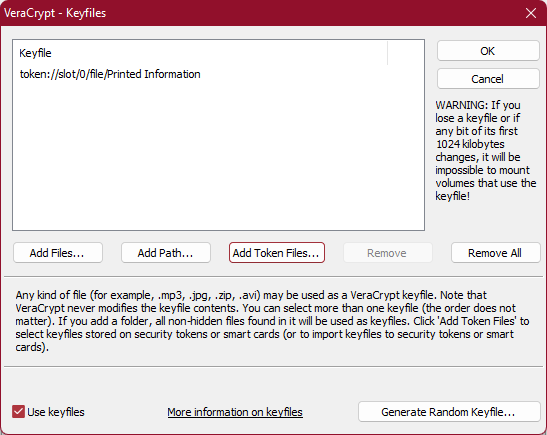
Task: Click empty area of the keyfile list
Action: 218,153
